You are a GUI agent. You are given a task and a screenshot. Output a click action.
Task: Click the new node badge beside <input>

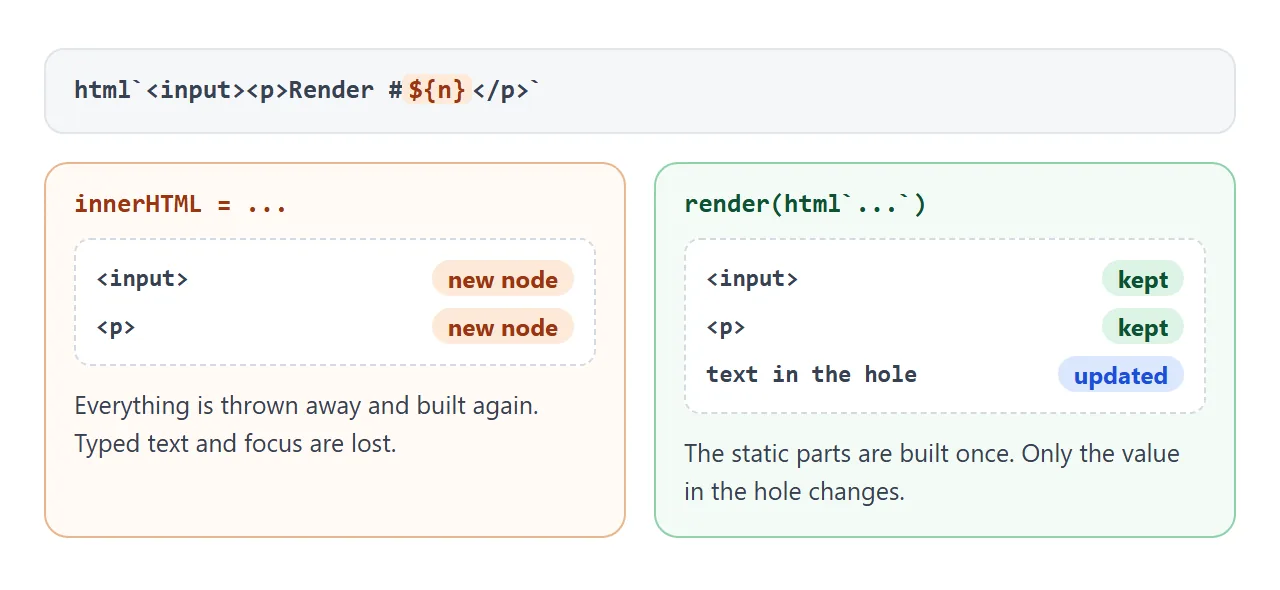503,279
